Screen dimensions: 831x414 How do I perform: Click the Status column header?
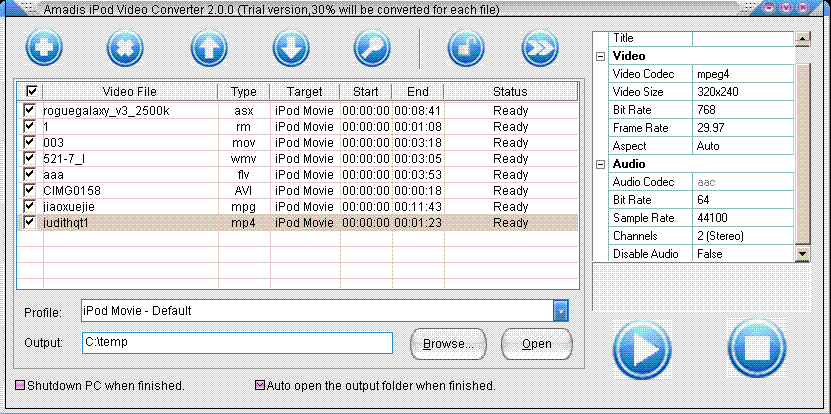pos(510,91)
